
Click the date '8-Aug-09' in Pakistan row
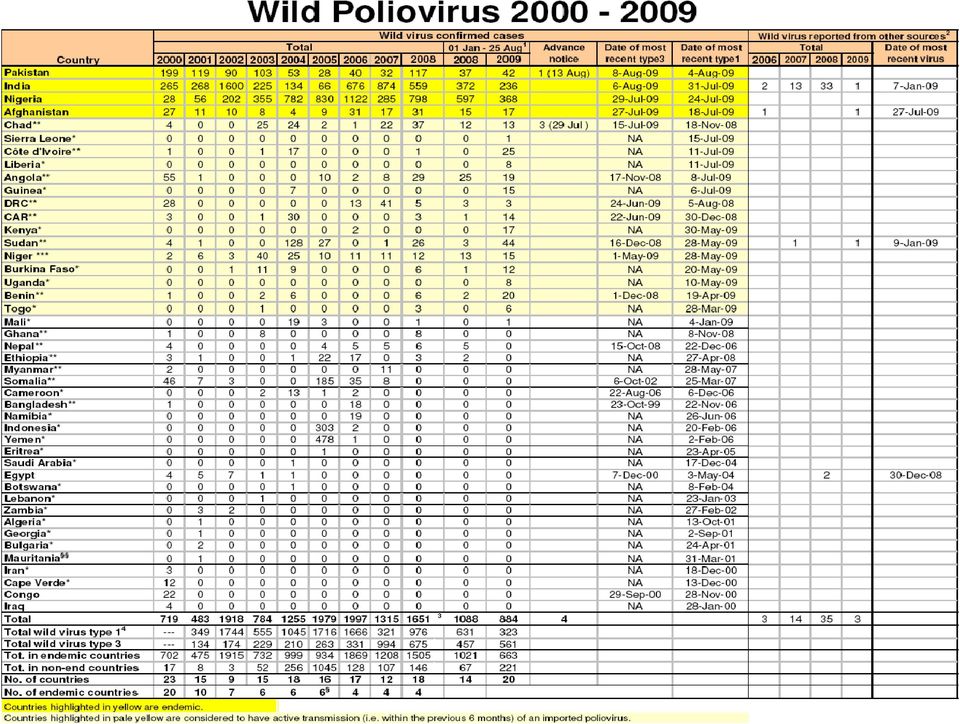635,73
